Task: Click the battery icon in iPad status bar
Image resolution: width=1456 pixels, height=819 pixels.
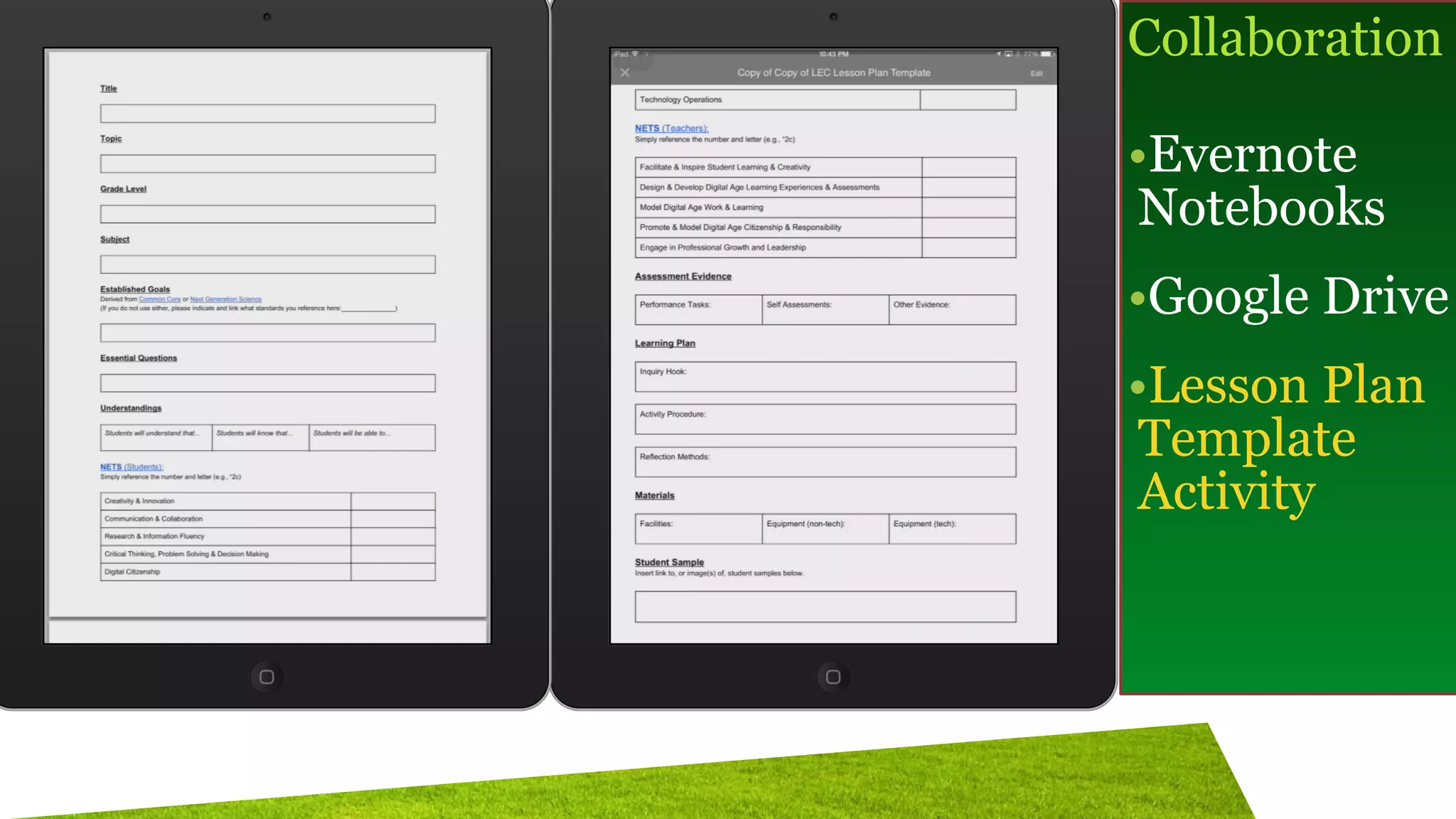Action: (1047, 54)
